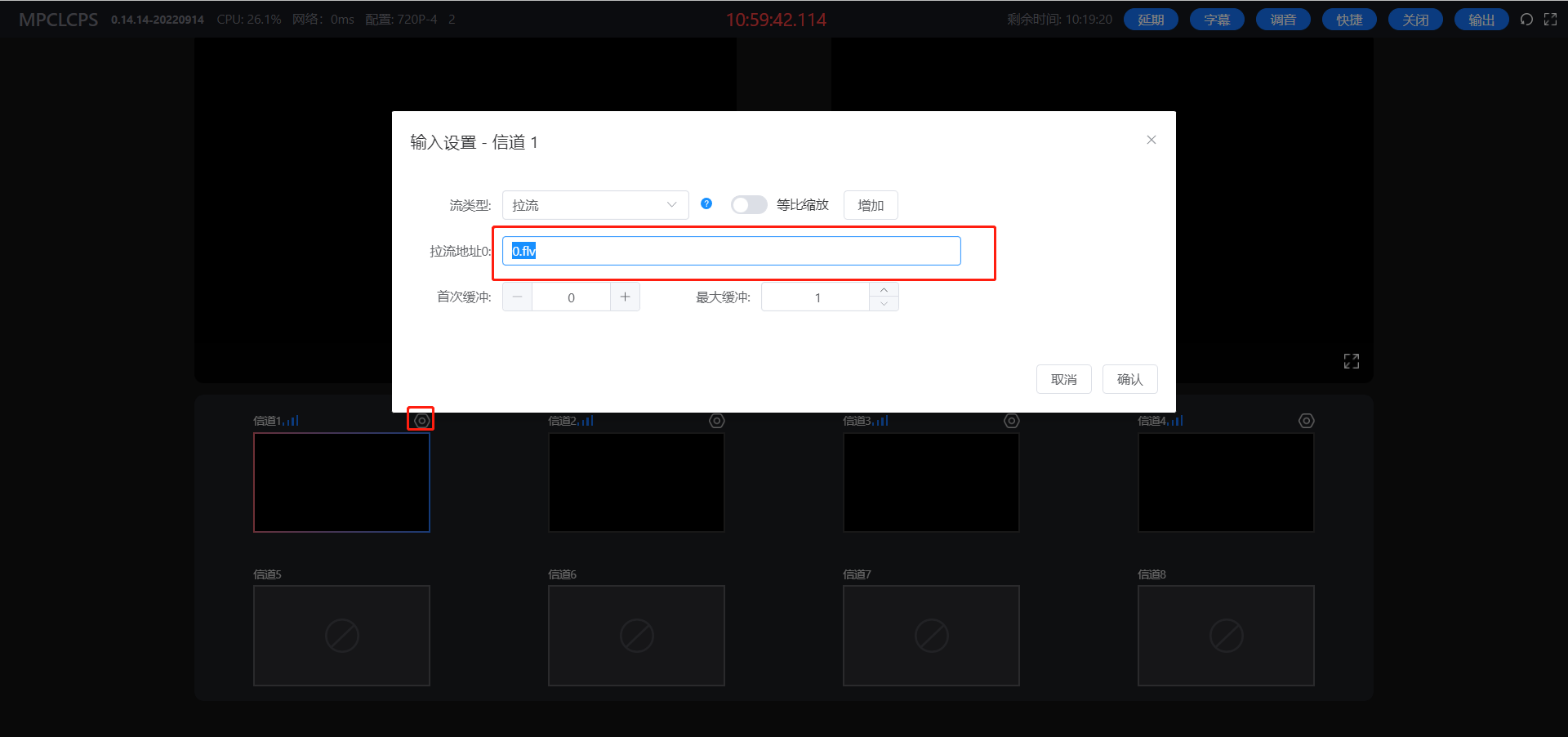Viewport: 1568px width, 737px height.
Task: Click the 增加 button
Action: [870, 205]
